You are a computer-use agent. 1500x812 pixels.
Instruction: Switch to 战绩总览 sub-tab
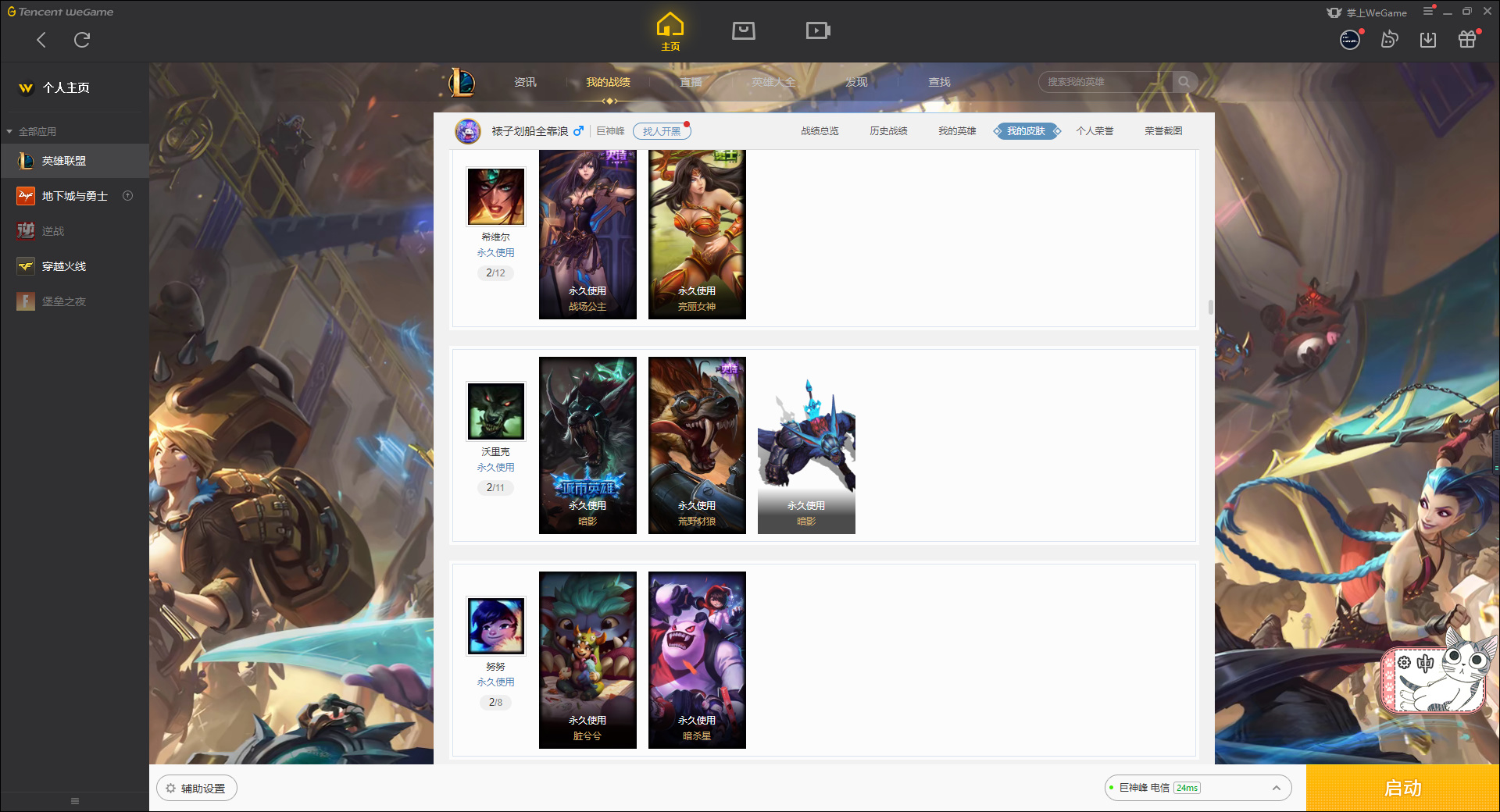coord(820,131)
